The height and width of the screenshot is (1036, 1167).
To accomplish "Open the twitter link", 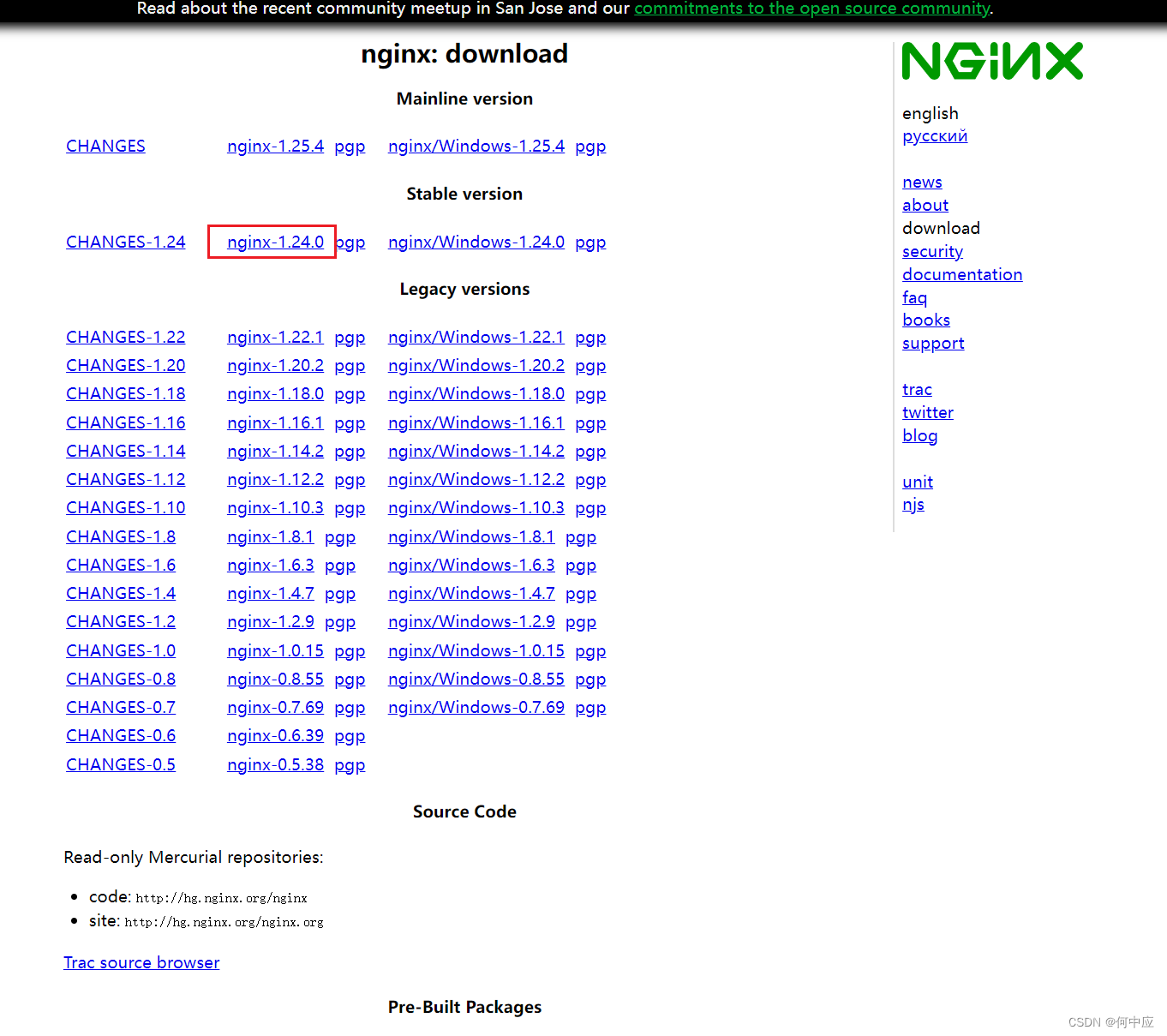I will [928, 413].
